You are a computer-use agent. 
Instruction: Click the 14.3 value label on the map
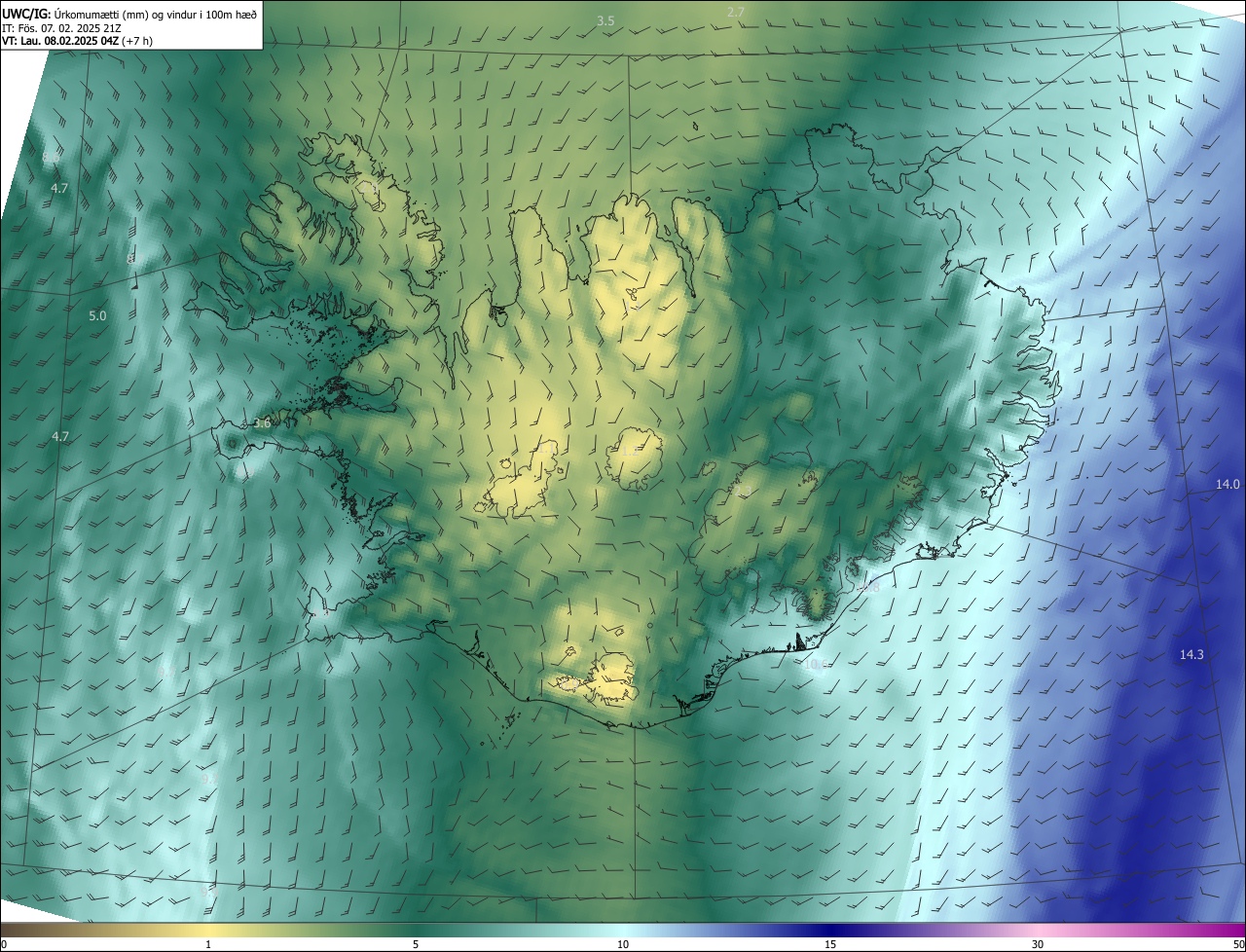(x=1191, y=655)
